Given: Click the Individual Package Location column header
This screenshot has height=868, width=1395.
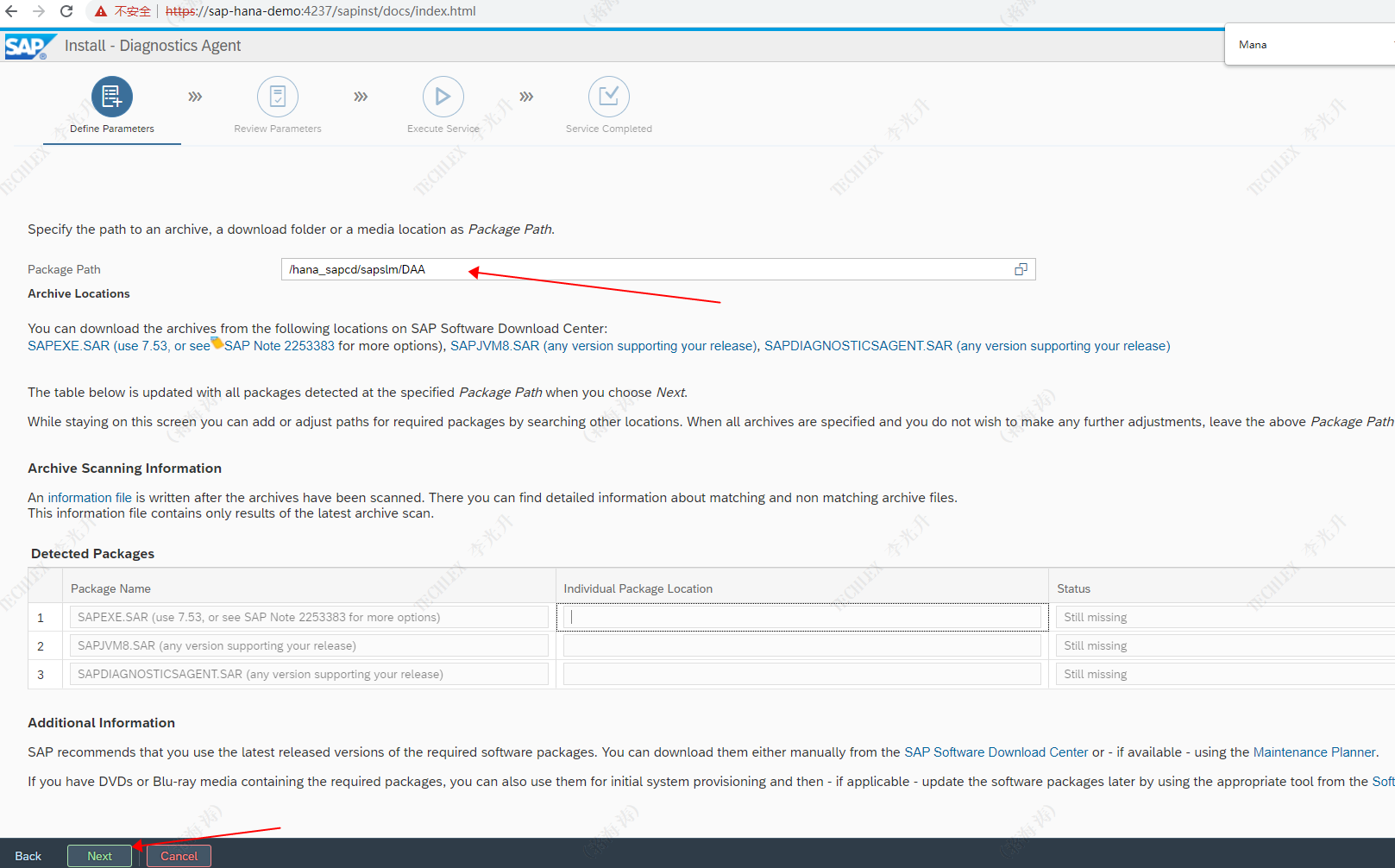Looking at the screenshot, I should (x=802, y=588).
